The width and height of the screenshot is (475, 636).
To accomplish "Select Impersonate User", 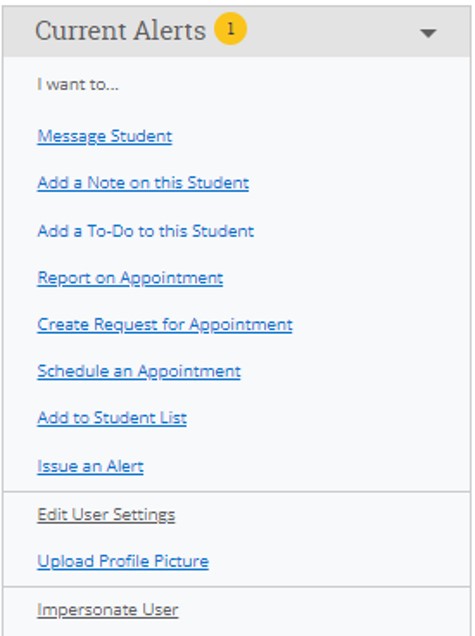I will click(107, 610).
